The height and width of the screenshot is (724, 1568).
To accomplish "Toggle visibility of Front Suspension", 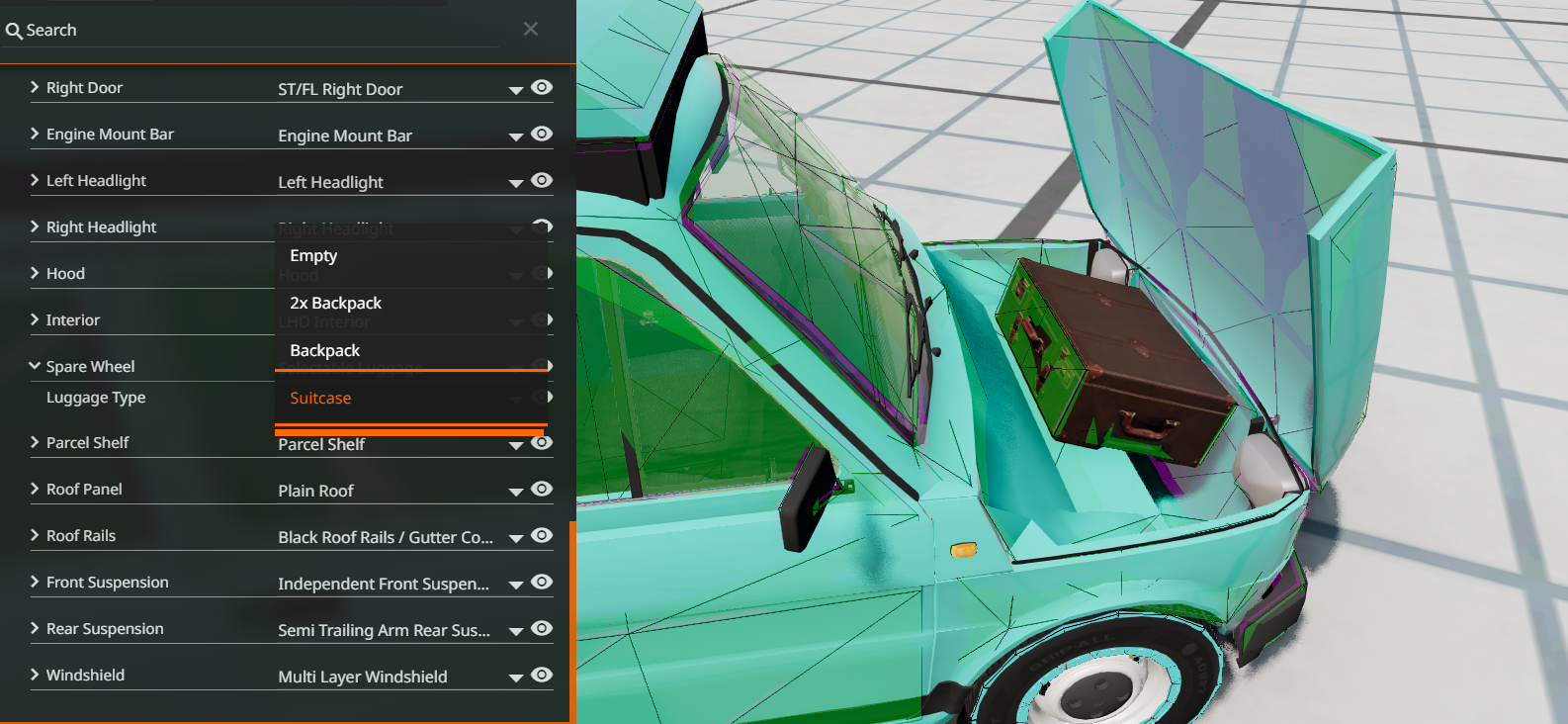I will tap(542, 582).
